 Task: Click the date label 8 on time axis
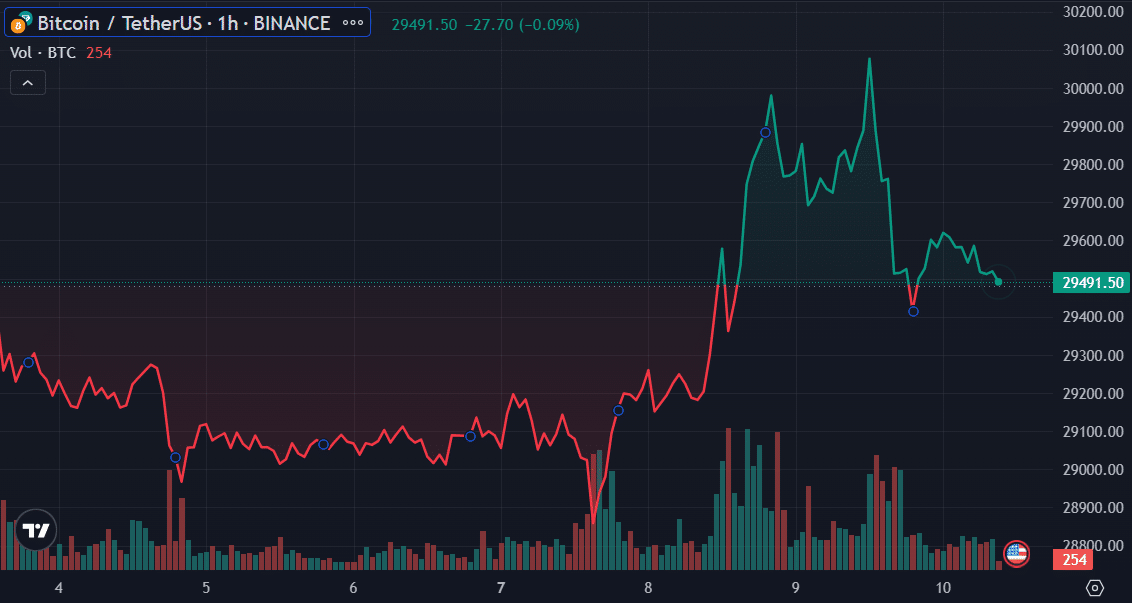648,588
